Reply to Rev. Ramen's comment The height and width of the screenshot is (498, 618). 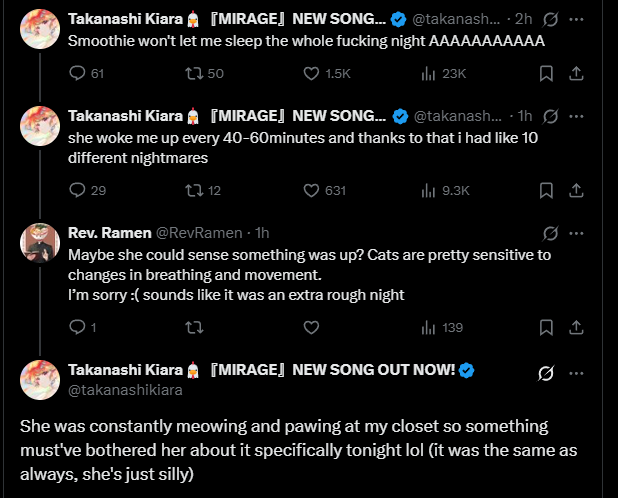[78, 327]
